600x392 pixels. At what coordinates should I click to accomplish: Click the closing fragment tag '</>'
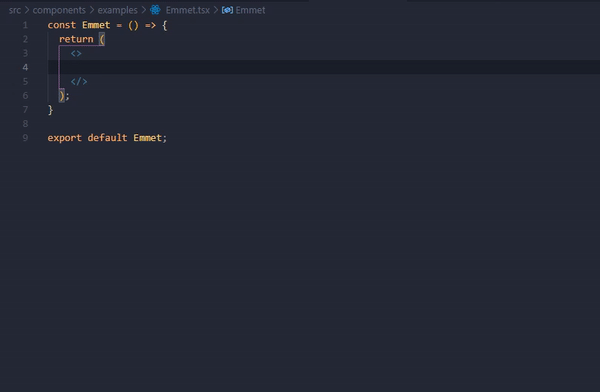tap(79, 82)
